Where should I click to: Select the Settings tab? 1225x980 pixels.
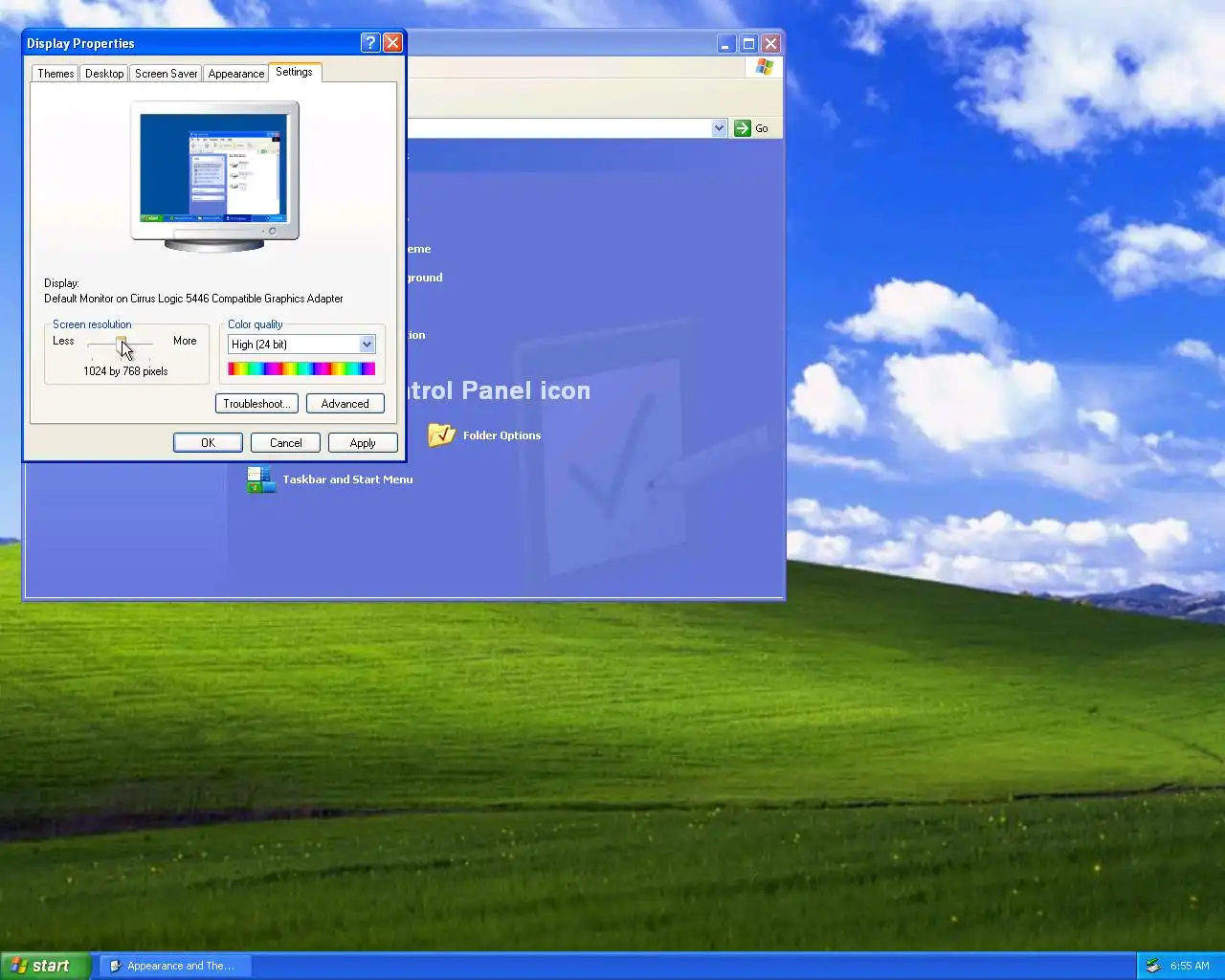click(x=294, y=72)
